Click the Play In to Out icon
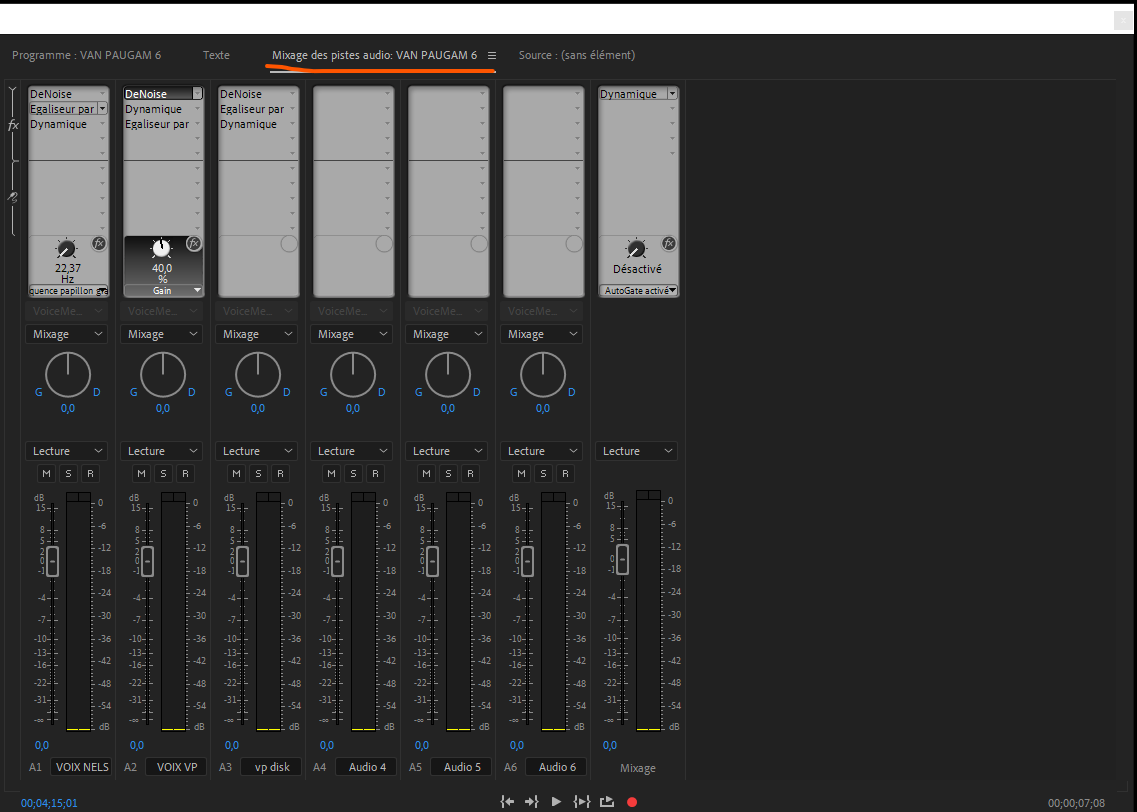1137x812 pixels. (x=582, y=802)
